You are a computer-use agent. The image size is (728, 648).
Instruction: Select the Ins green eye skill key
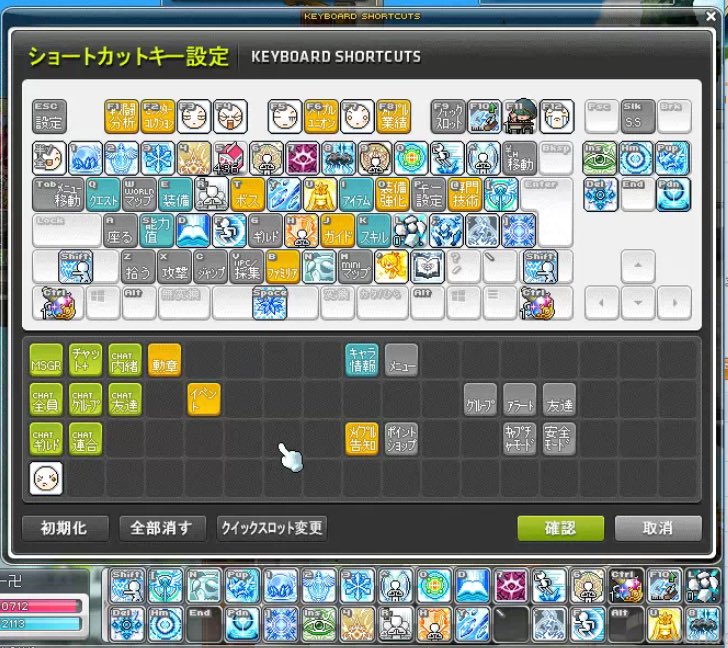coord(600,158)
